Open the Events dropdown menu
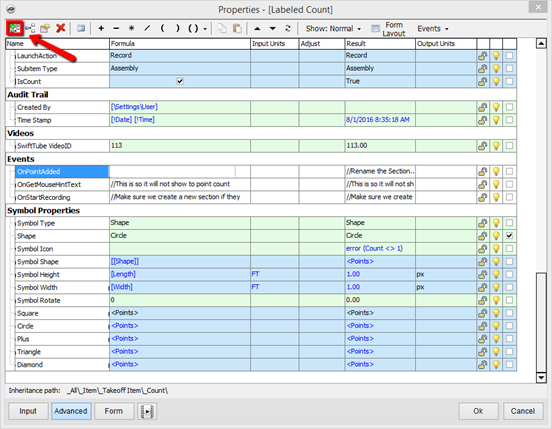The height and width of the screenshot is (429, 552). pos(433,29)
